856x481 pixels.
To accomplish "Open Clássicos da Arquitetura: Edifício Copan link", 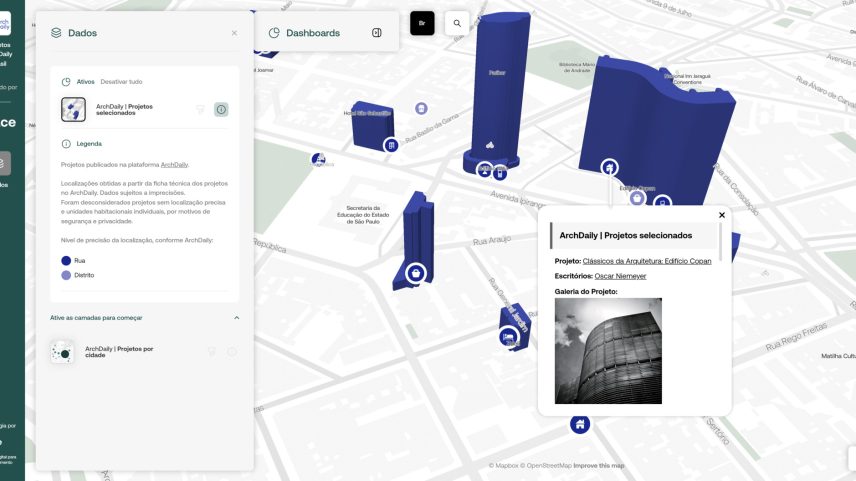I will click(x=647, y=261).
